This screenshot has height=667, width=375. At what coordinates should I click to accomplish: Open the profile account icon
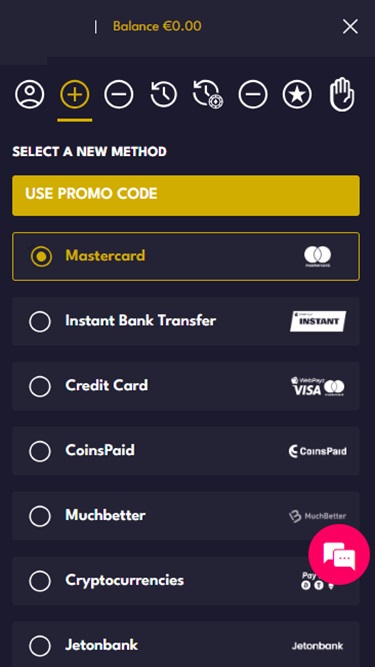30,94
